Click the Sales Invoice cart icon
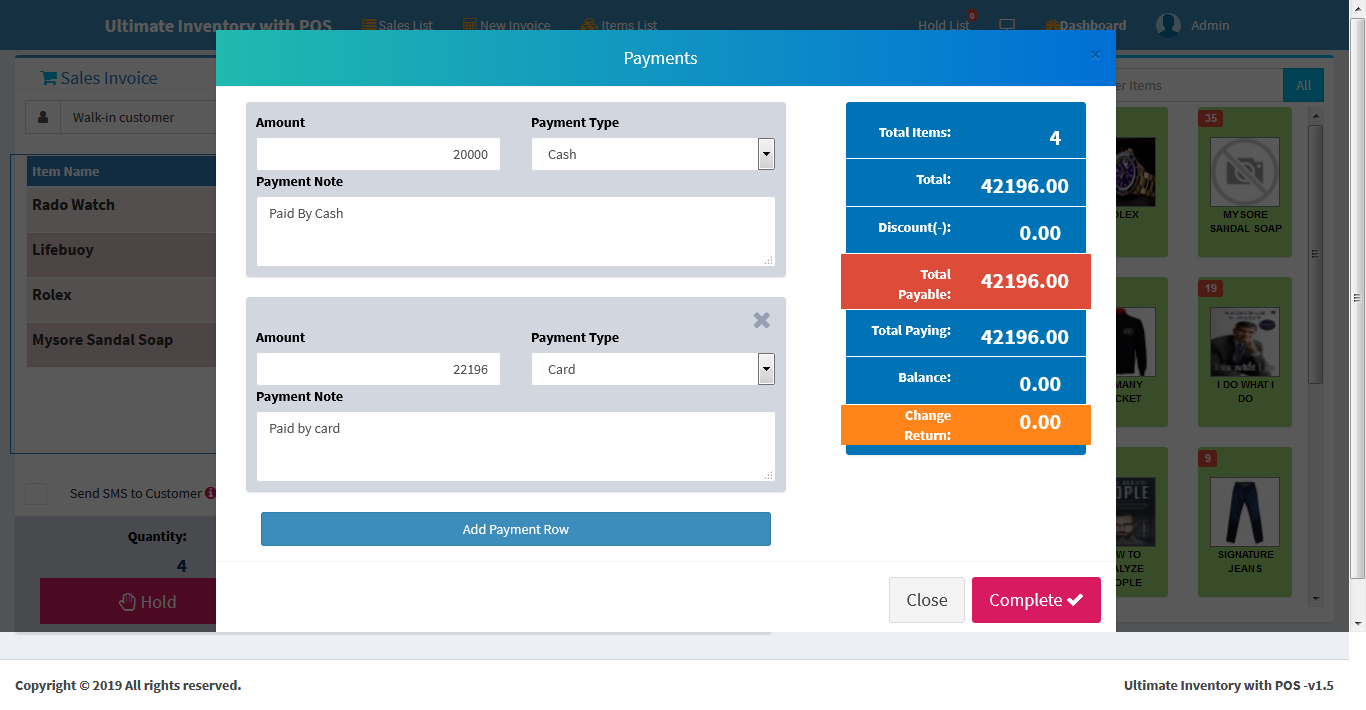This screenshot has height=710, width=1366. tap(48, 78)
